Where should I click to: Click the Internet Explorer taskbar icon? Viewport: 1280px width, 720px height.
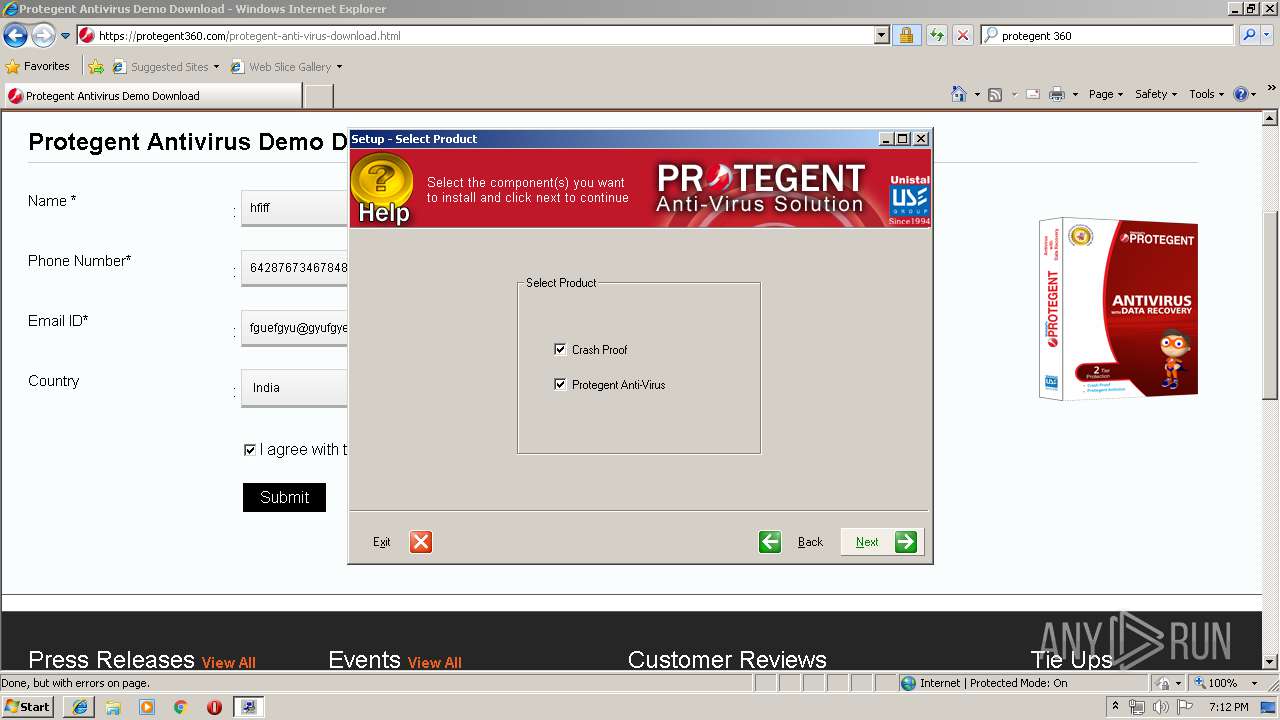point(79,707)
